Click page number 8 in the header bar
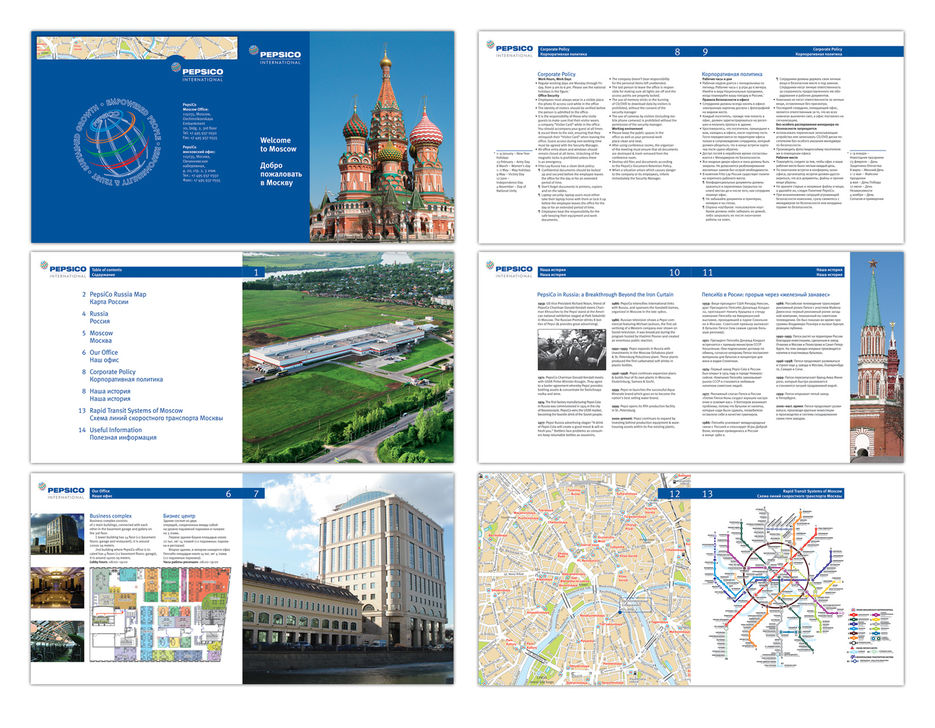The height and width of the screenshot is (728, 935). pos(677,52)
